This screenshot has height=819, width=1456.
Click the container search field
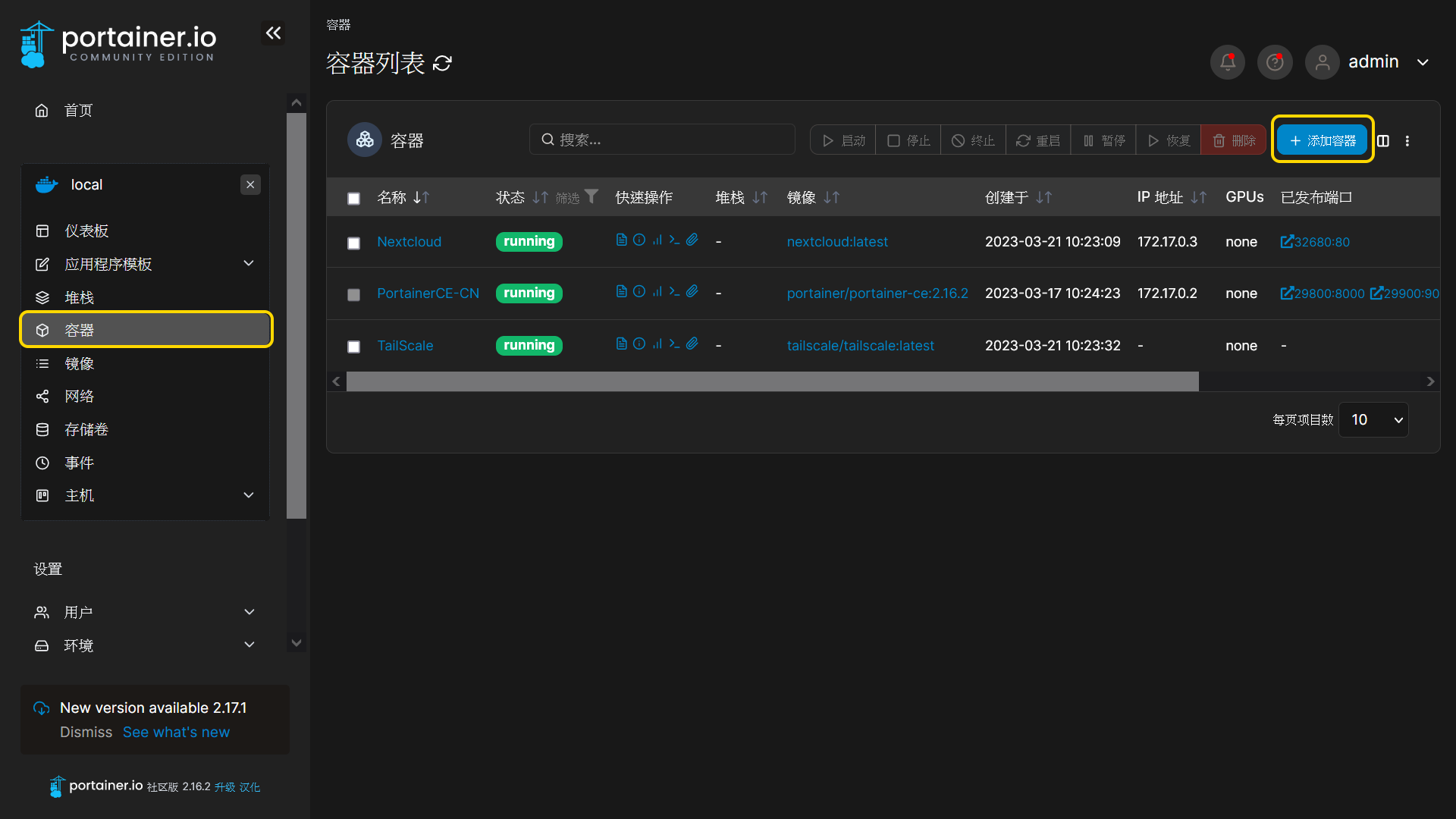pyautogui.click(x=662, y=140)
